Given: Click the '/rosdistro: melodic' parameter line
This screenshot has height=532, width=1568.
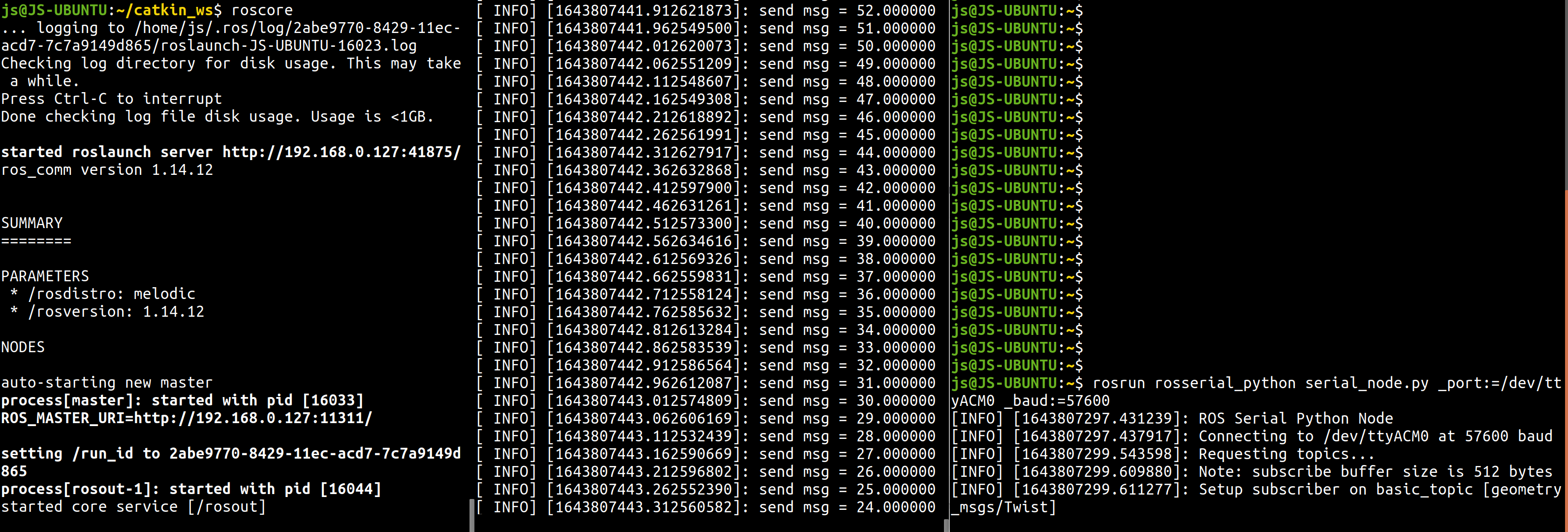Looking at the screenshot, I should coord(111,294).
